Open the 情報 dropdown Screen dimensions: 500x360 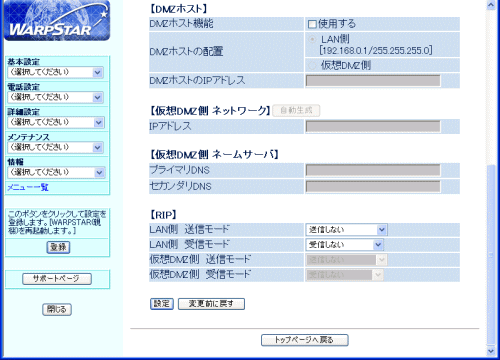(x=56, y=172)
